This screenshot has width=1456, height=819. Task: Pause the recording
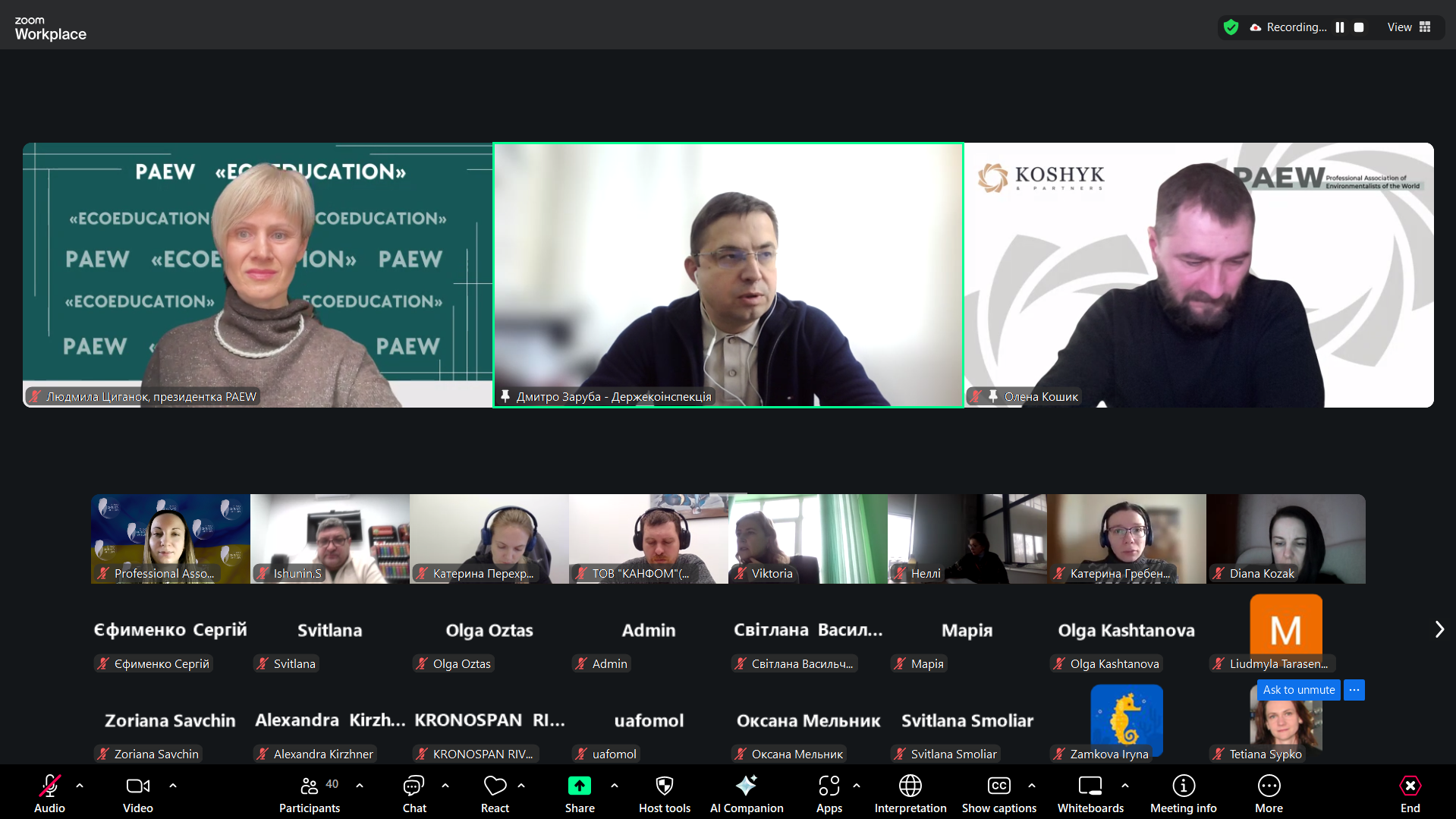1340,27
